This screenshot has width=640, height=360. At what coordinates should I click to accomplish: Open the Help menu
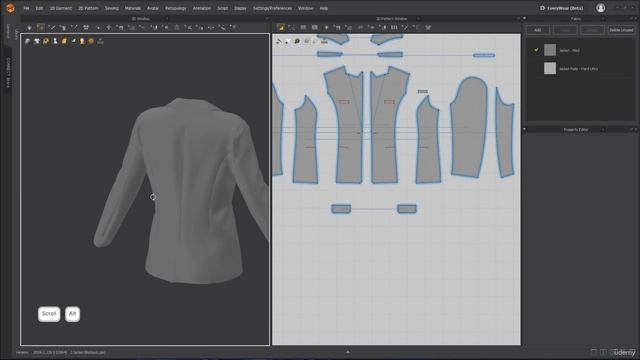(324, 8)
